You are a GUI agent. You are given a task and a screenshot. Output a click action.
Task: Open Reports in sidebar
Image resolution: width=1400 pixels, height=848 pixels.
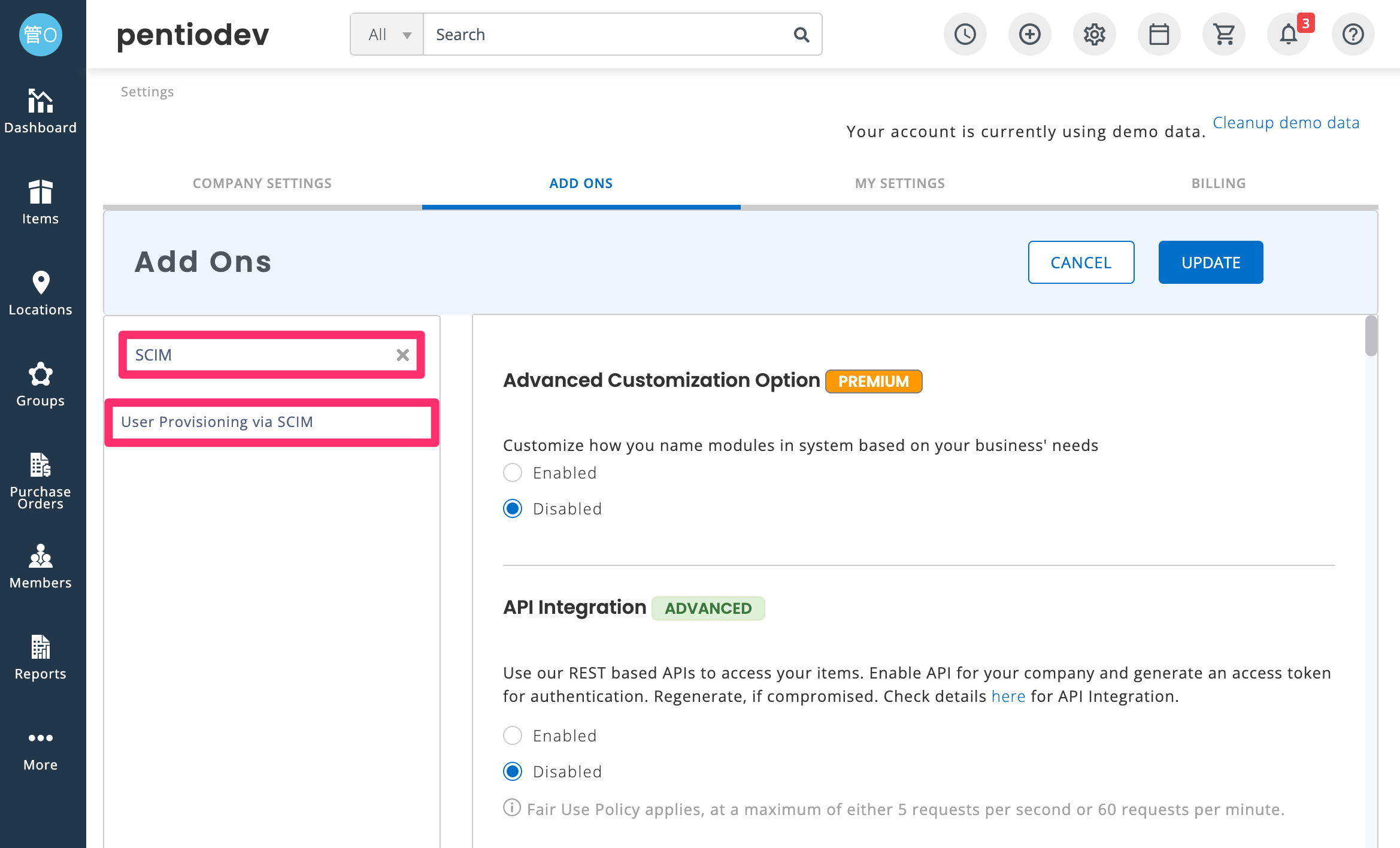point(41,658)
